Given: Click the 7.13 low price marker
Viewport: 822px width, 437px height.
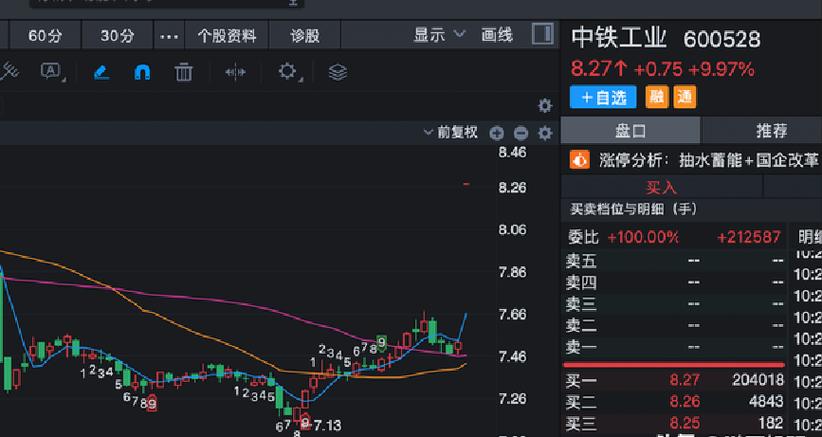Looking at the screenshot, I should click(x=328, y=425).
